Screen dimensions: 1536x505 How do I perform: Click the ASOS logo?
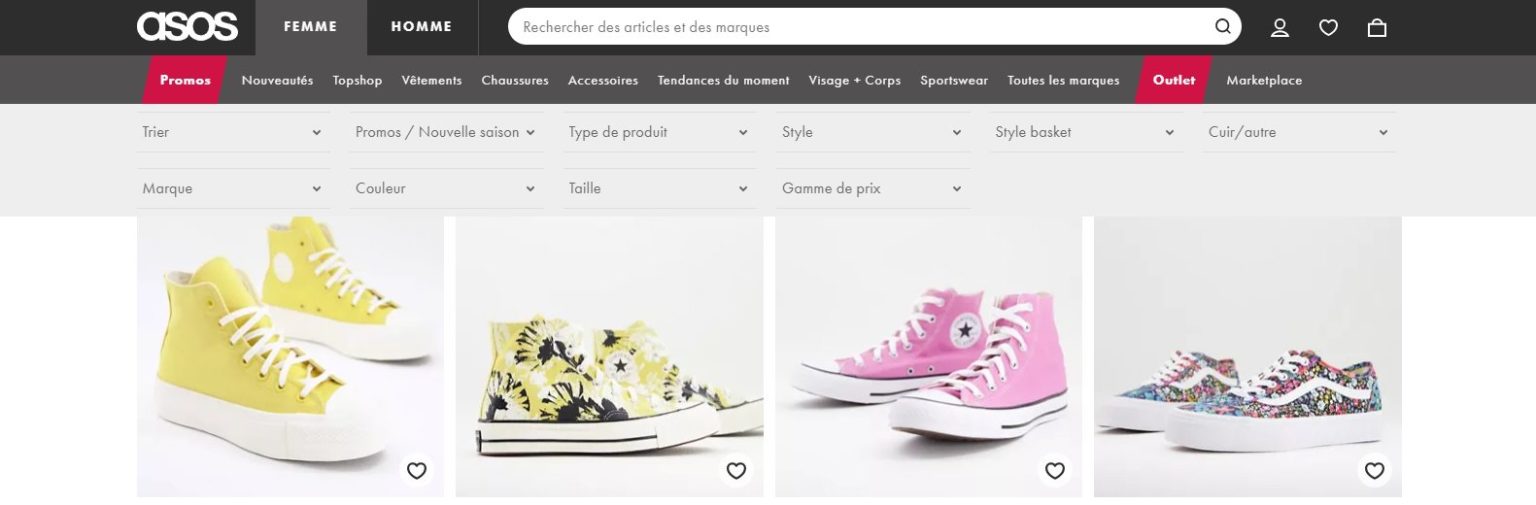(x=188, y=27)
